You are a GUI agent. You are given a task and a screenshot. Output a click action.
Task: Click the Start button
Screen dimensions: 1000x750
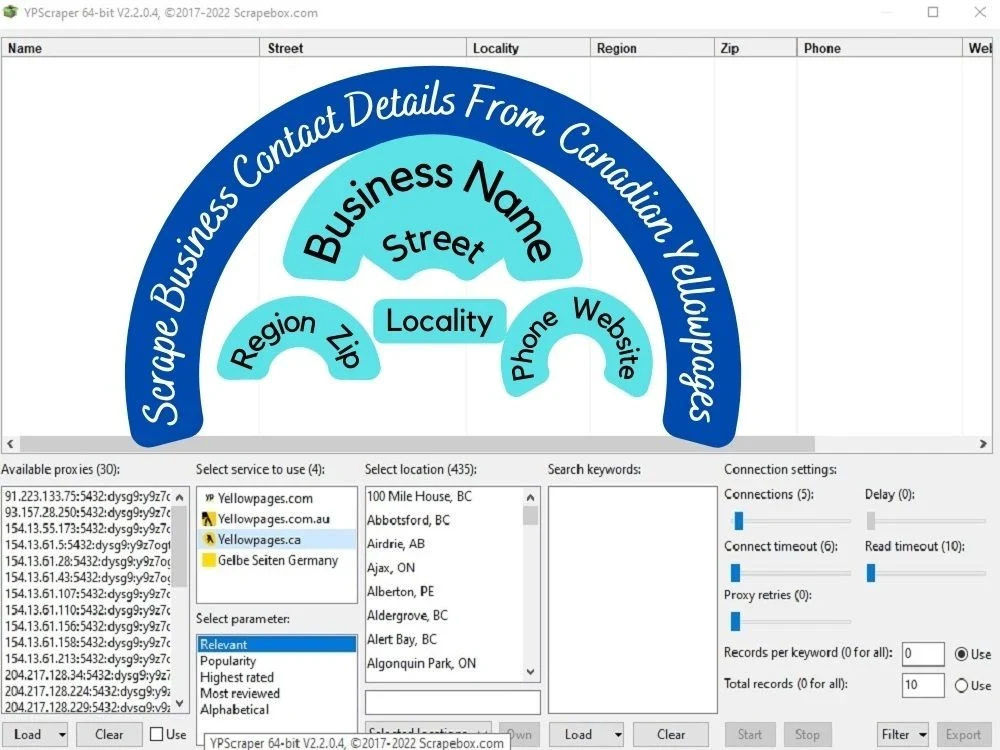click(750, 735)
